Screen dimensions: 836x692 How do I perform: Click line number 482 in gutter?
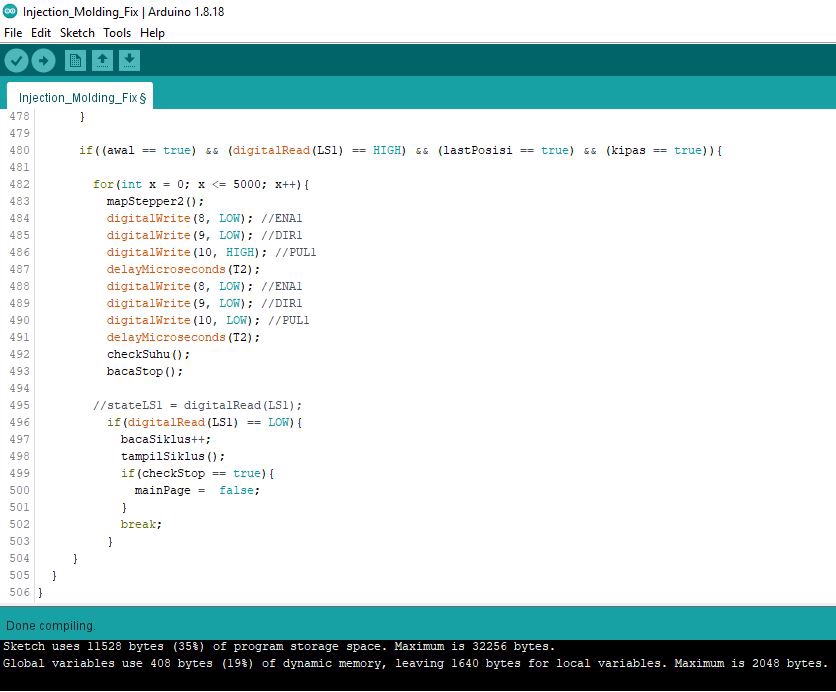pyautogui.click(x=19, y=184)
